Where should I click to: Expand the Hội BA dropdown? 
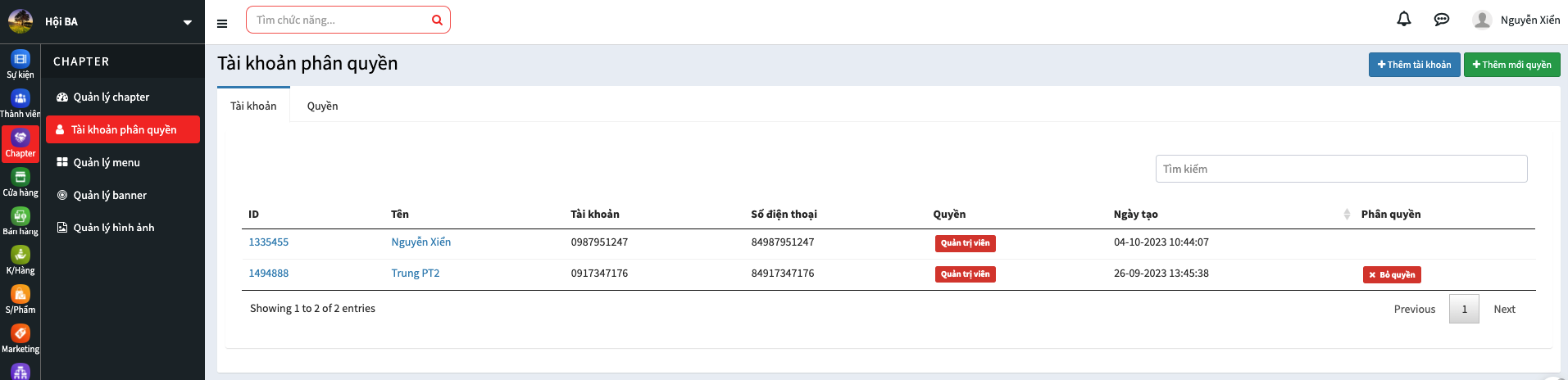[187, 22]
